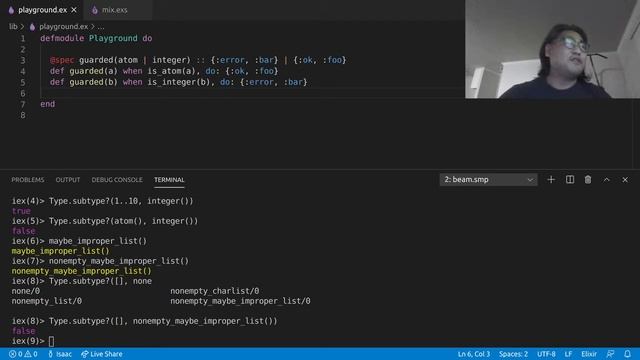Screen dimensions: 640x360
Task: Click the webcam video overlay
Action: tap(552, 49)
